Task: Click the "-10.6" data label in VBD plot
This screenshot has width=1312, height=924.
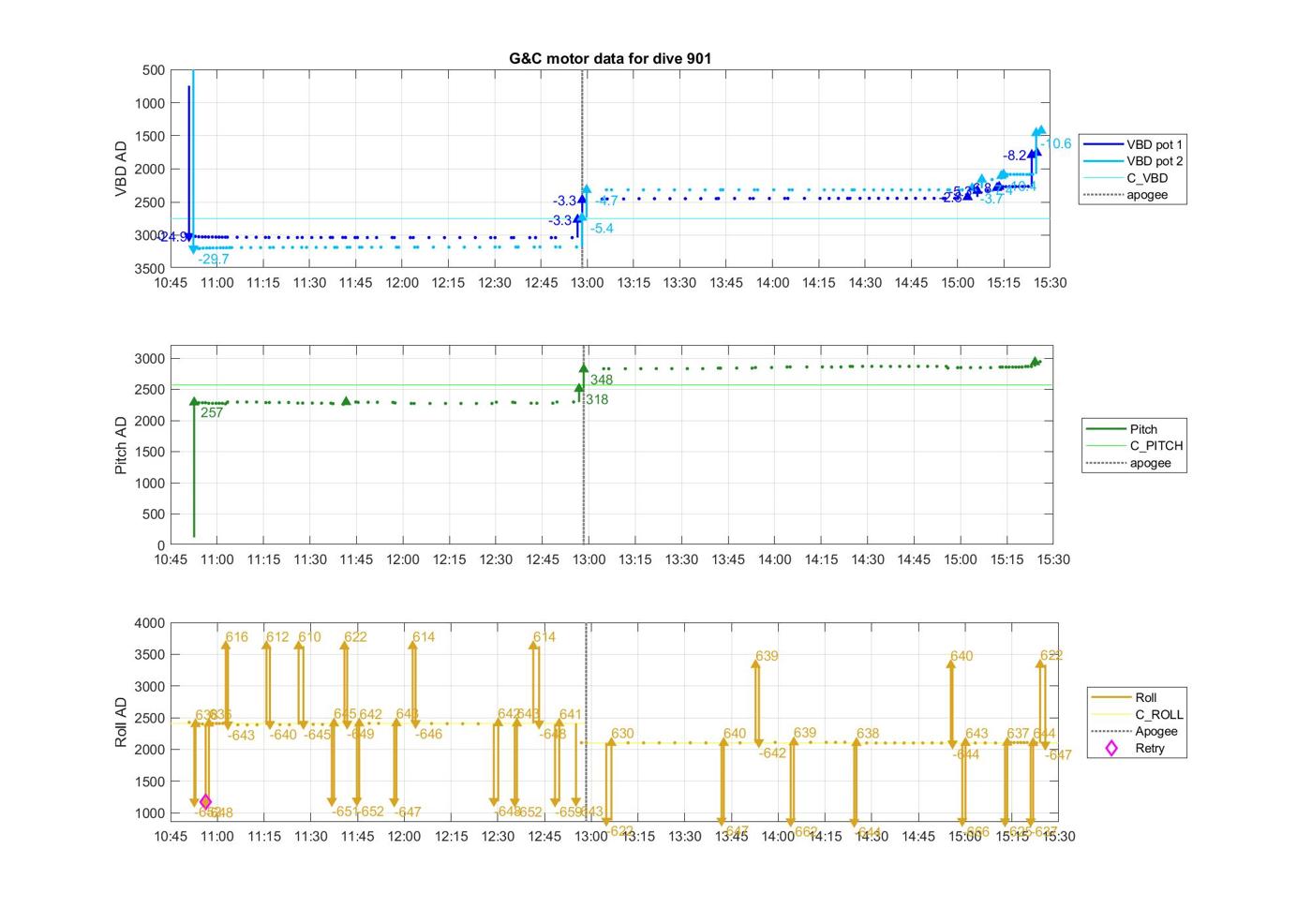Action: 1055,143
